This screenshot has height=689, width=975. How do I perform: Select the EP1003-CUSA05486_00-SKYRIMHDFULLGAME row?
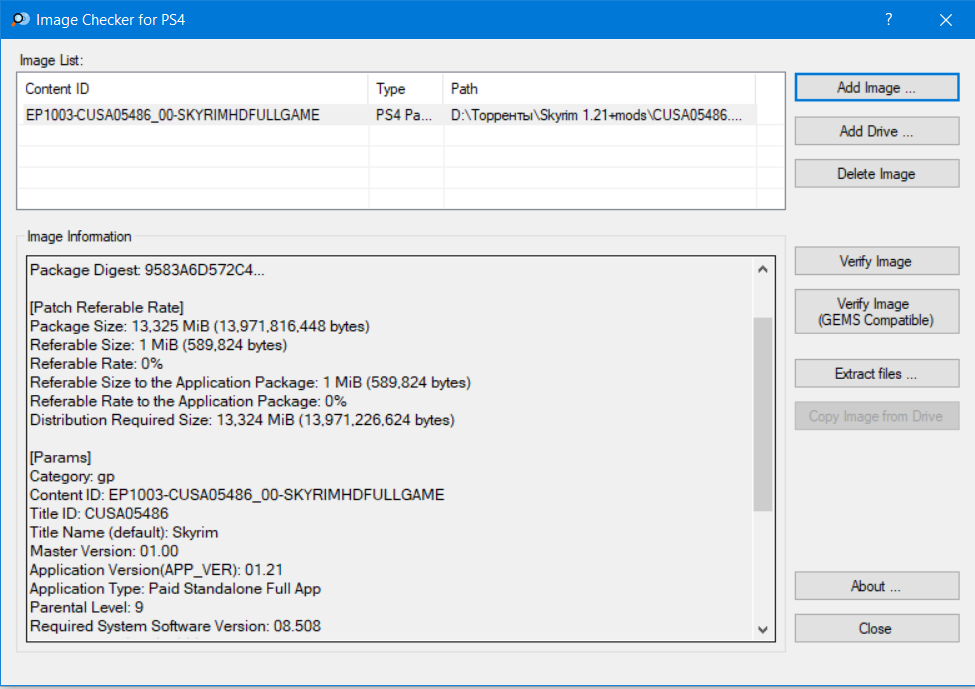coord(387,115)
